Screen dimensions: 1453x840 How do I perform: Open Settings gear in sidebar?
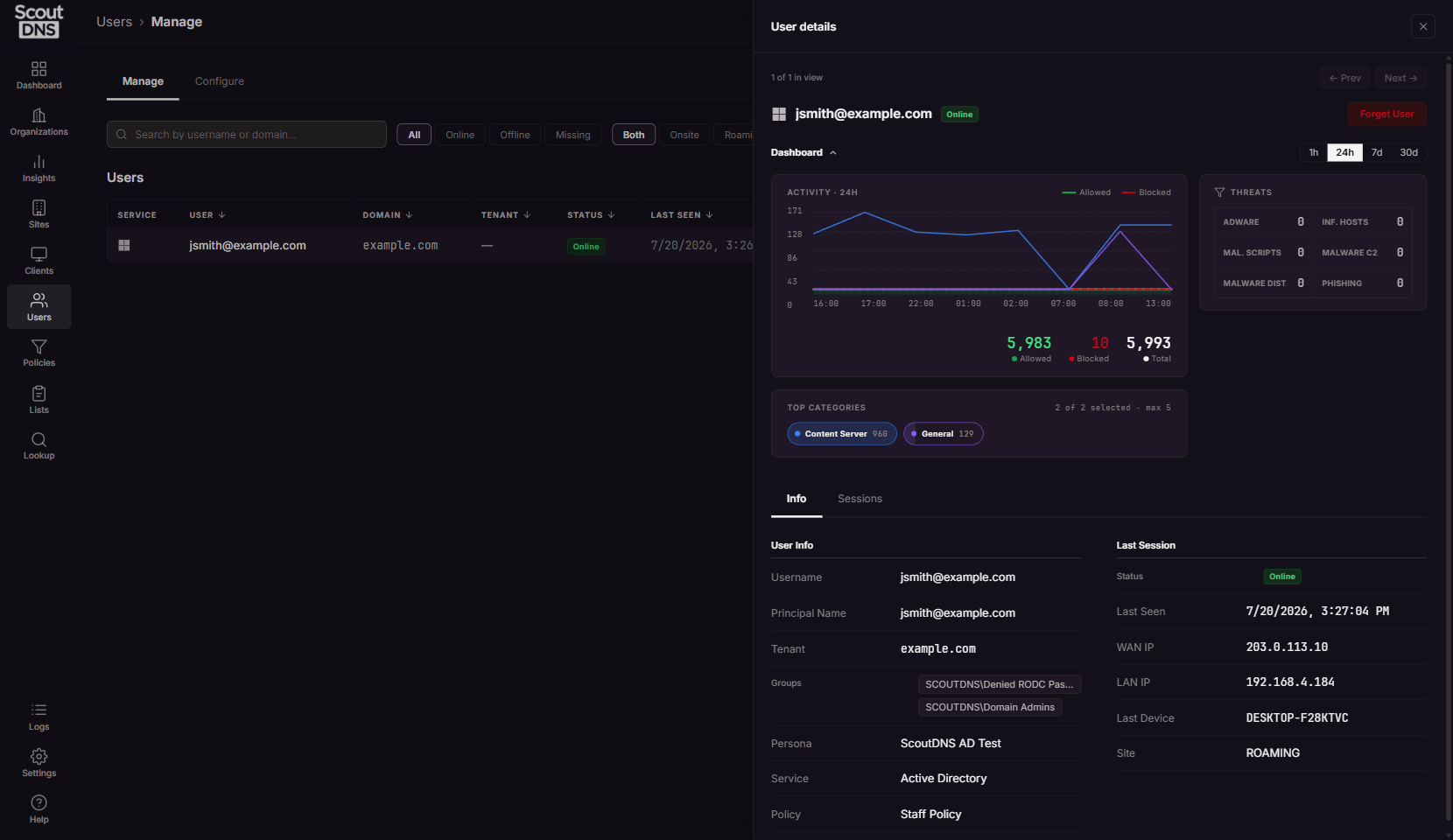39,763
